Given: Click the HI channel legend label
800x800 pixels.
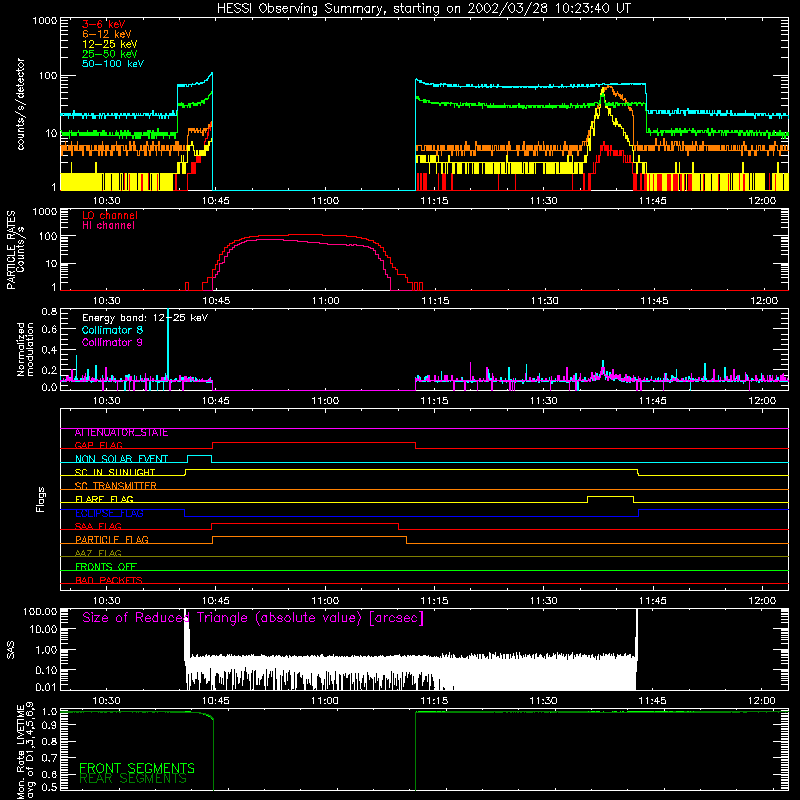Looking at the screenshot, I should [108, 225].
